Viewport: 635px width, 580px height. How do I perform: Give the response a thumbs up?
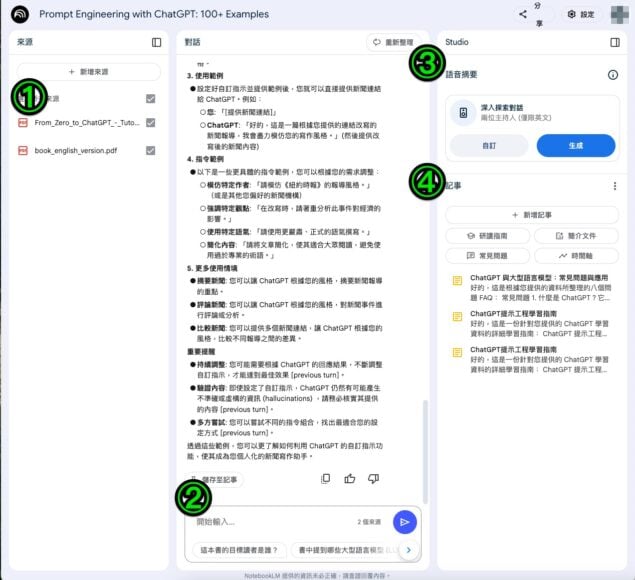(x=350, y=479)
